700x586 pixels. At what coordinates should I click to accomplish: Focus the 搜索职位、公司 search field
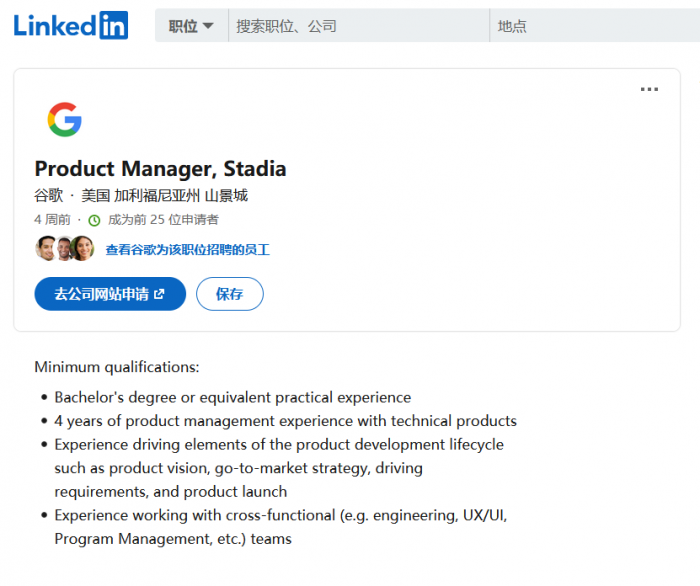click(359, 26)
